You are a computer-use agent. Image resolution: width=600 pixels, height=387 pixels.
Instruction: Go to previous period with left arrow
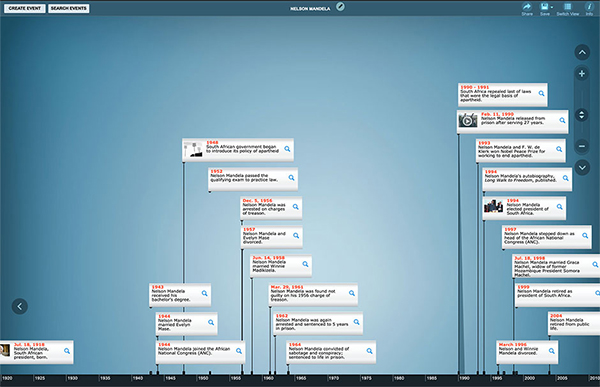click(x=20, y=306)
